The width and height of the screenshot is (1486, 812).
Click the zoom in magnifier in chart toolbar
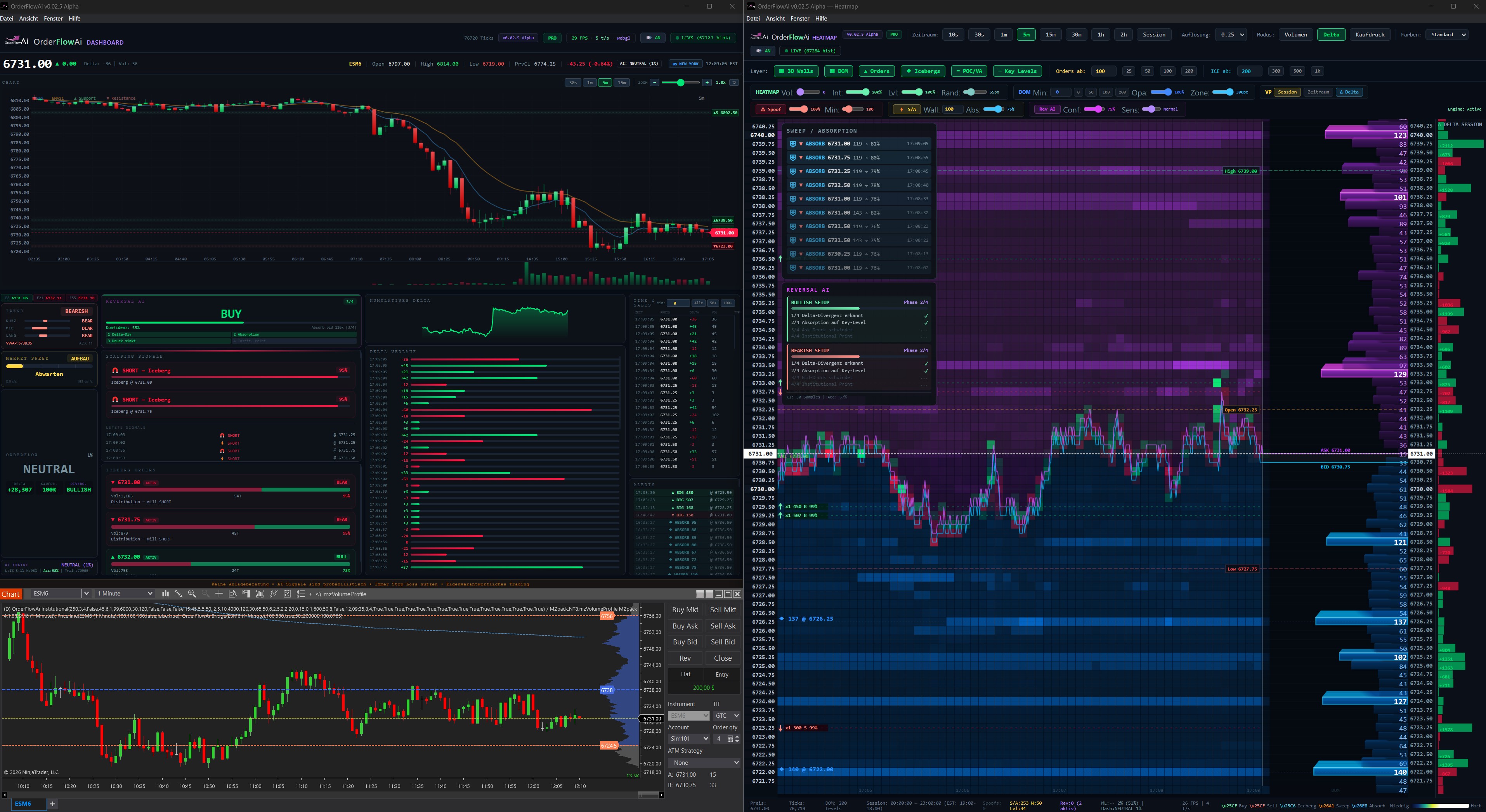[192, 594]
